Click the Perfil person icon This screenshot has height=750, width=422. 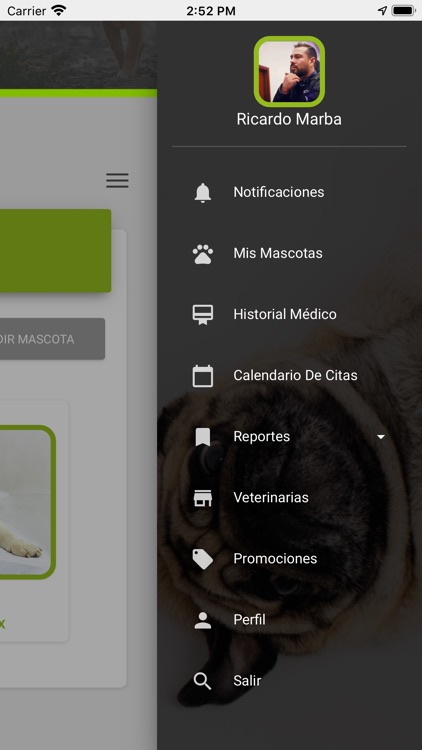[x=203, y=620]
